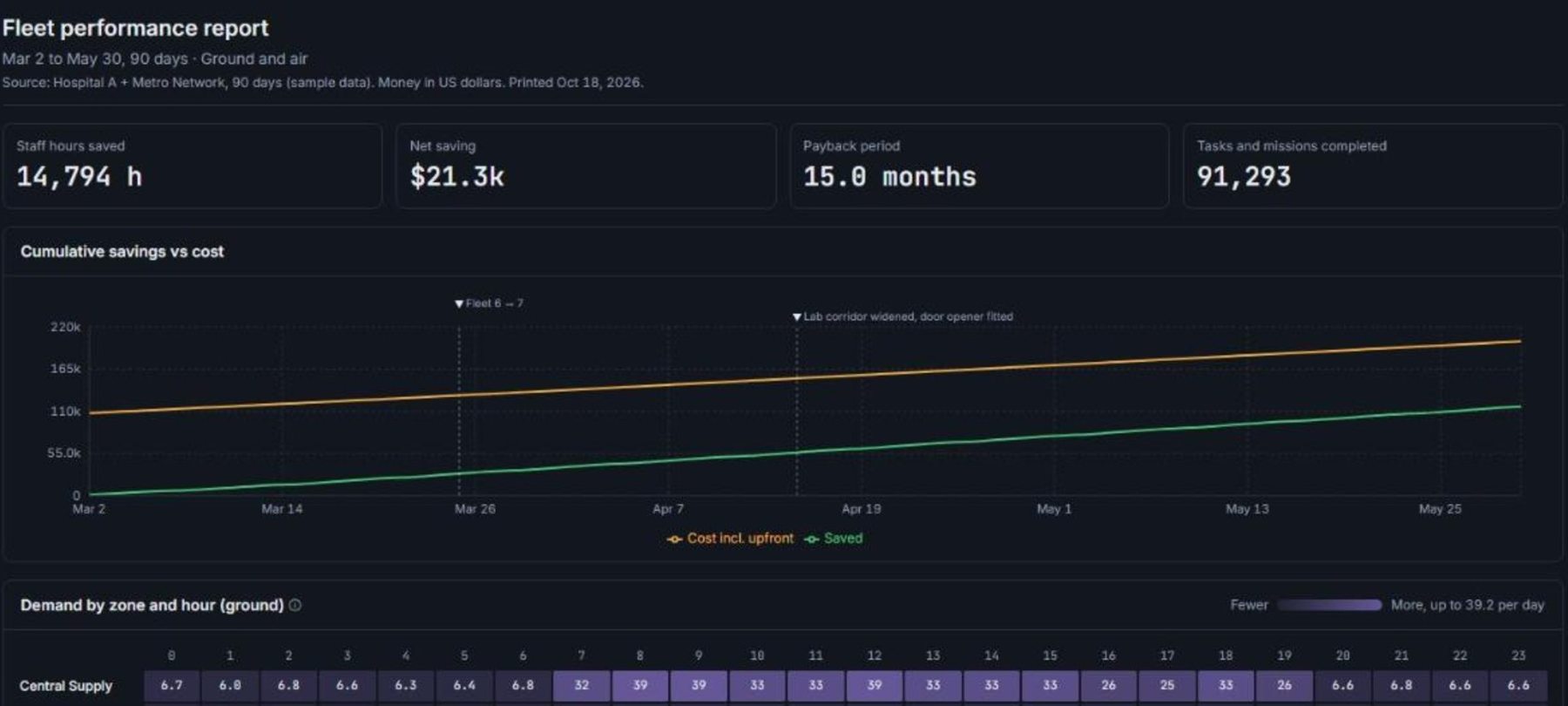Click the "More, up to 39.2 per day" label

(x=1467, y=605)
